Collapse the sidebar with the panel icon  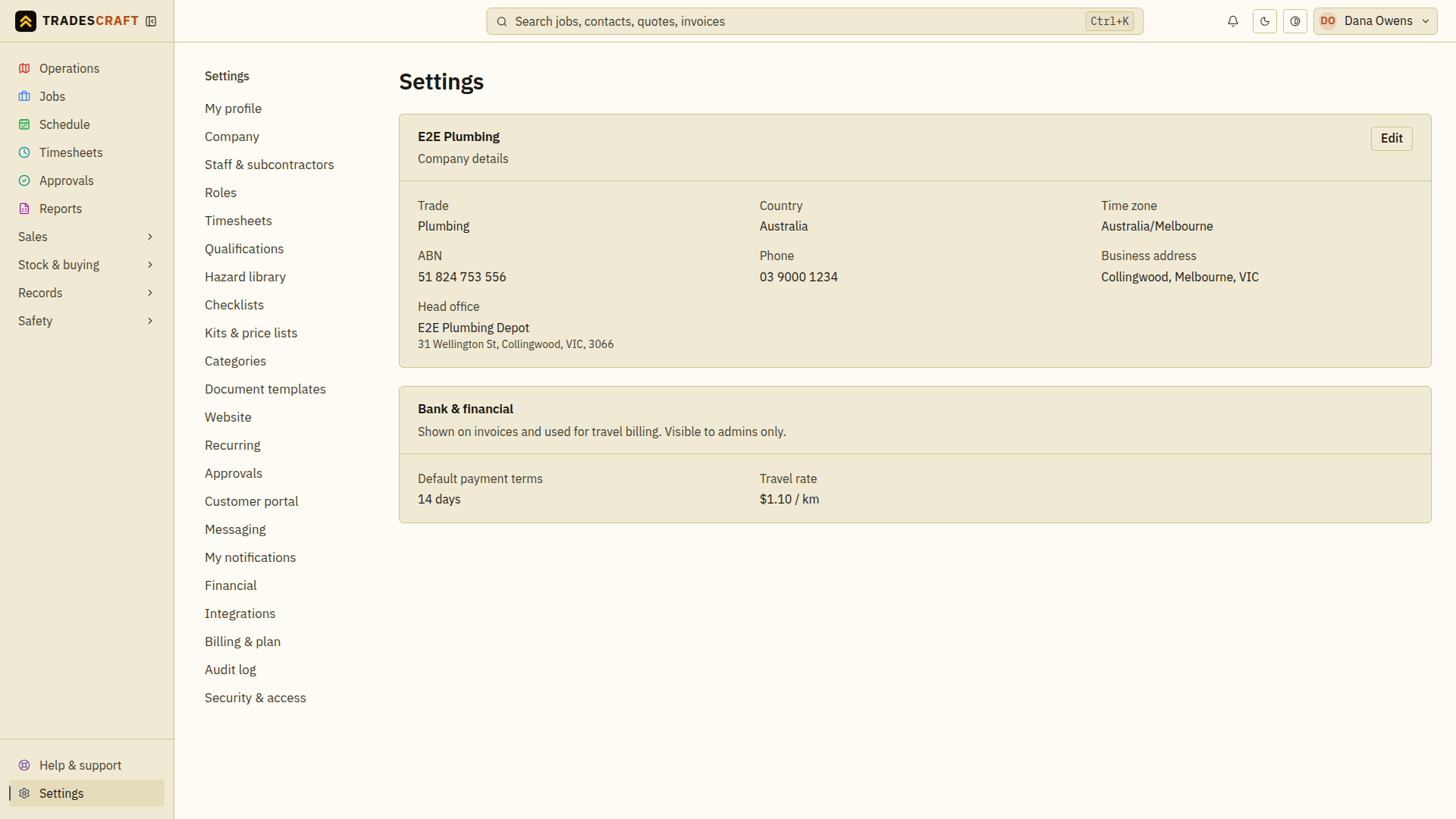point(151,21)
